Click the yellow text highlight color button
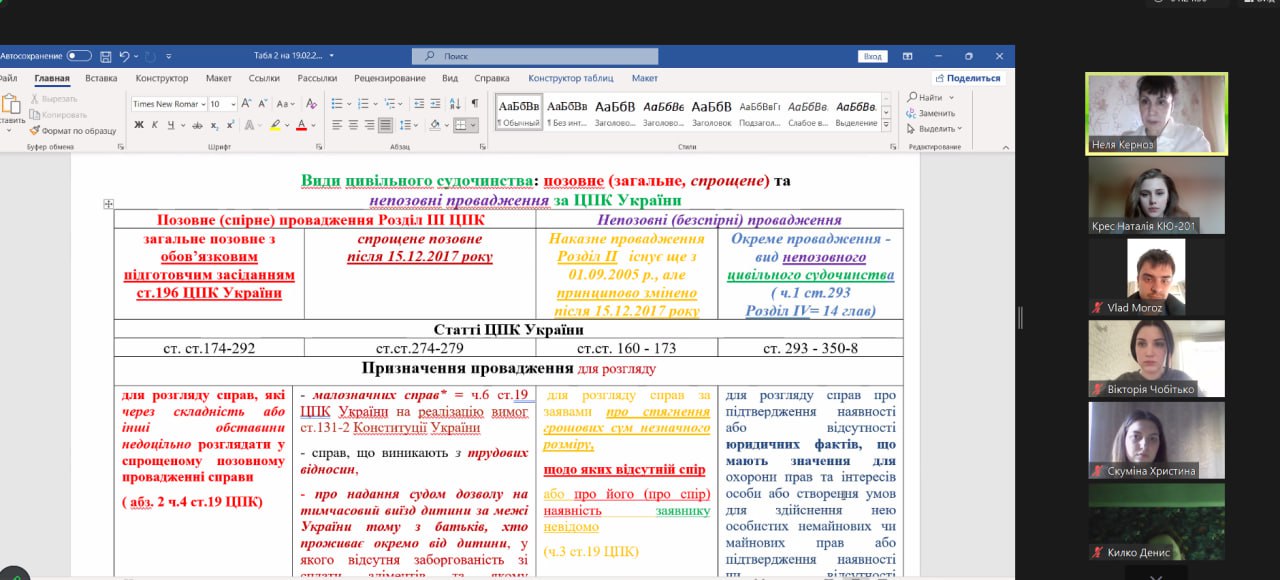The width and height of the screenshot is (1280, 580). (x=275, y=125)
